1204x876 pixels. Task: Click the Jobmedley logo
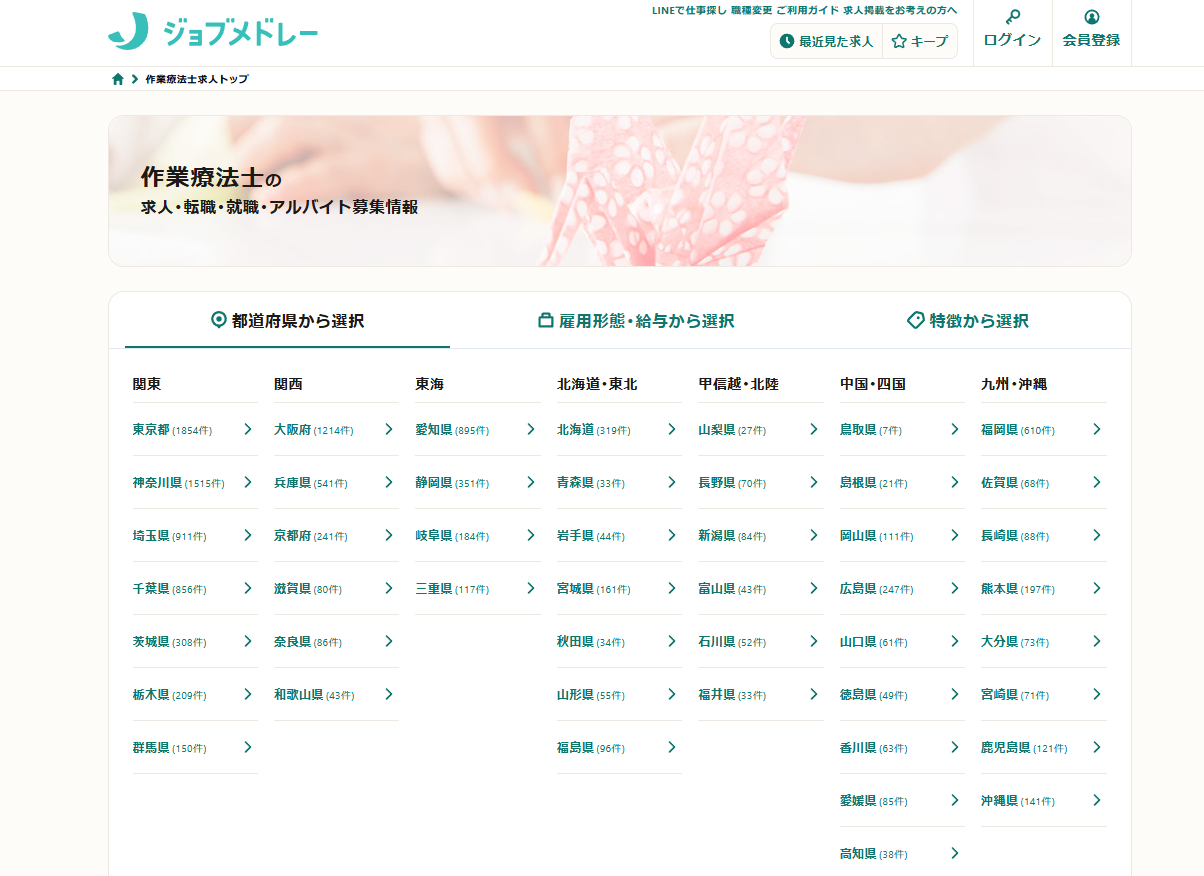[213, 32]
